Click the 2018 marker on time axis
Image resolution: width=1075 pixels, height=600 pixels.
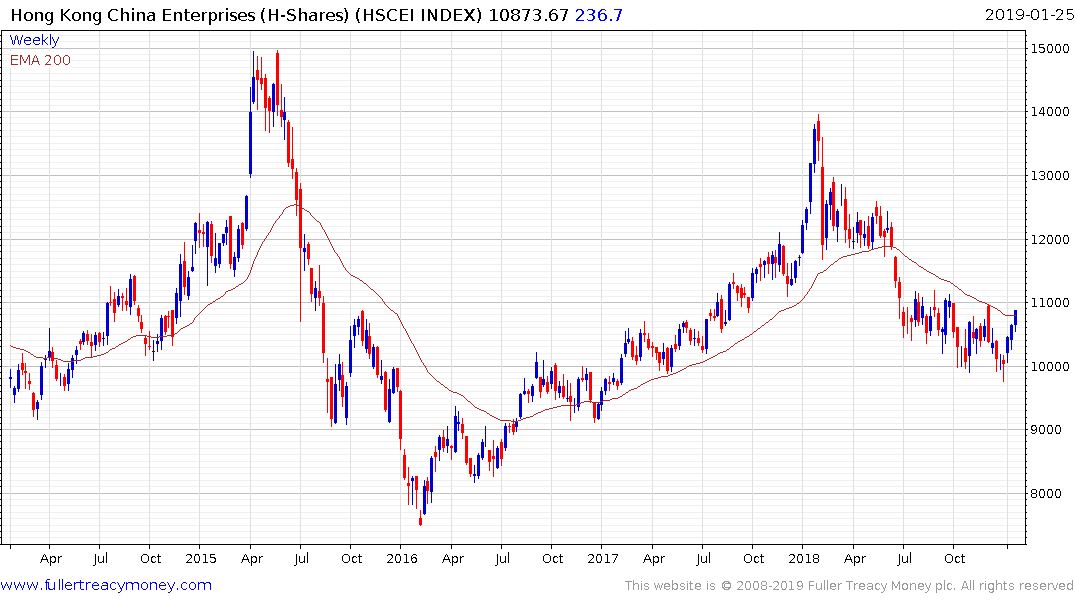point(804,558)
